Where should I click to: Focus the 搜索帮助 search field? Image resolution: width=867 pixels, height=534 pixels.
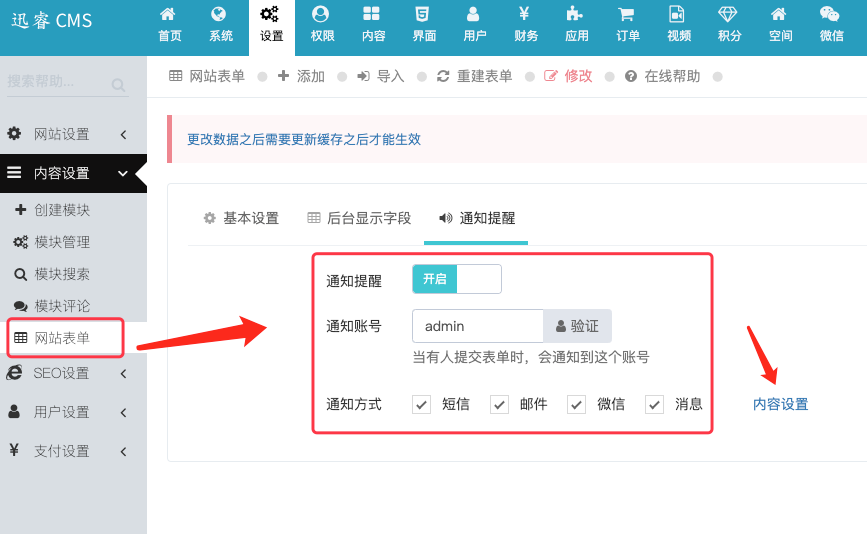tap(58, 82)
